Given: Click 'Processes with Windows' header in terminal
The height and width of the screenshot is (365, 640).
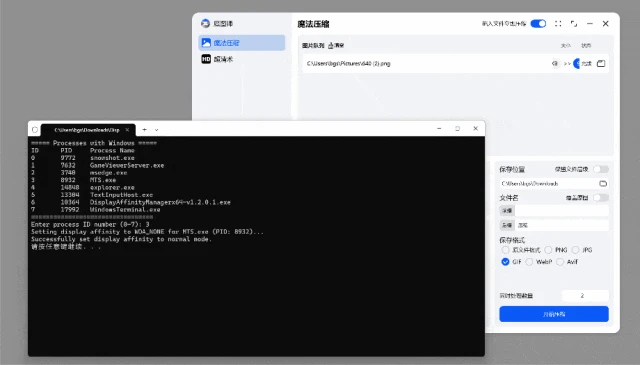Looking at the screenshot, I should (x=94, y=143).
